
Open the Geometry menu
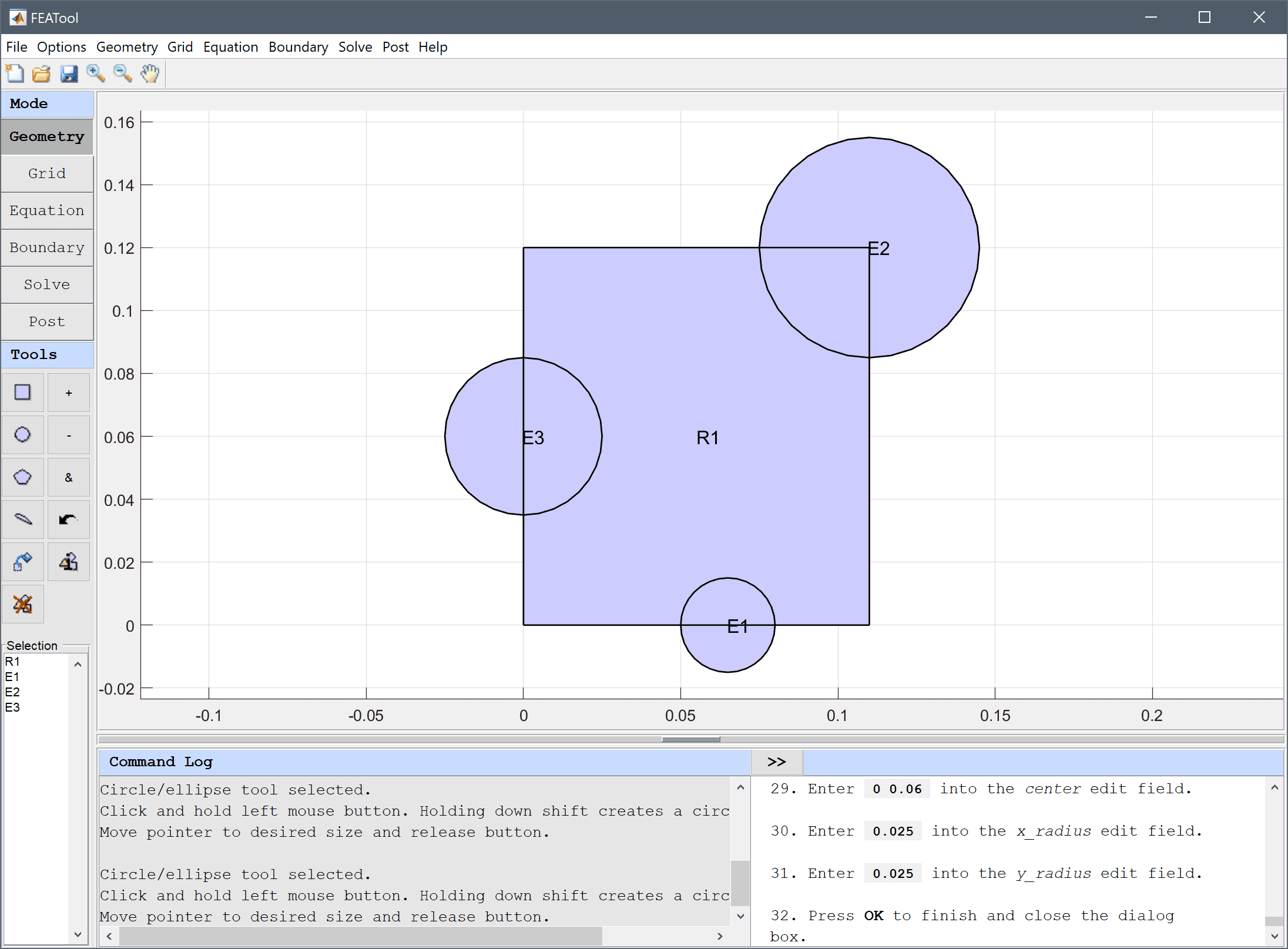coord(127,46)
